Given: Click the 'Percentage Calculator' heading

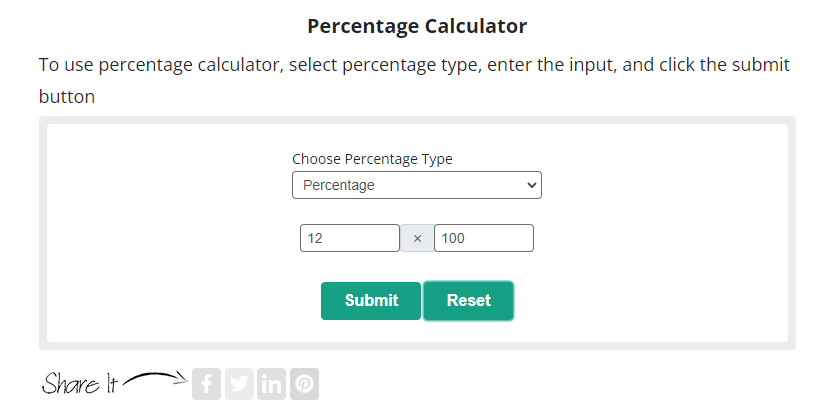Looking at the screenshot, I should click(x=417, y=26).
